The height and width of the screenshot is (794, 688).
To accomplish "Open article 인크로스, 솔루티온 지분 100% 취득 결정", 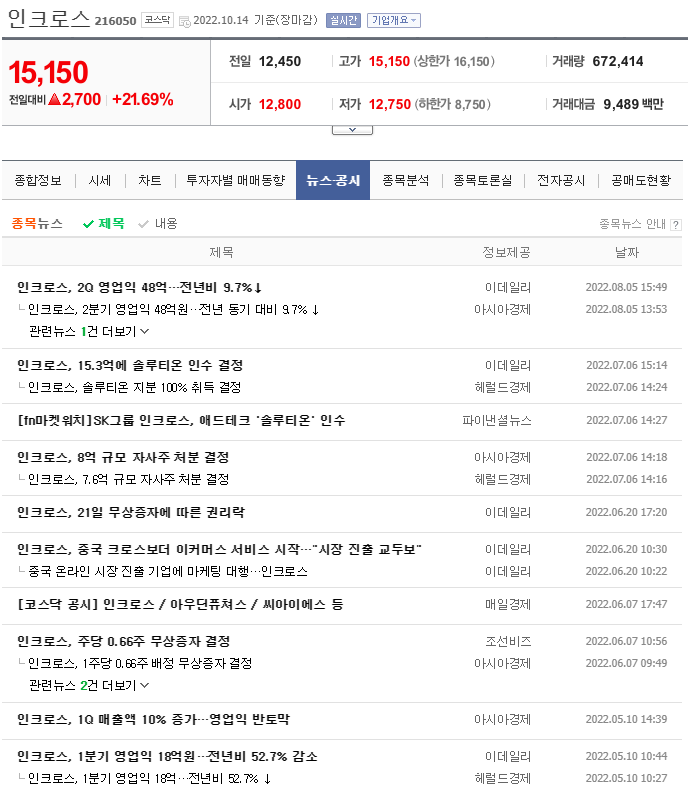I will point(134,387).
